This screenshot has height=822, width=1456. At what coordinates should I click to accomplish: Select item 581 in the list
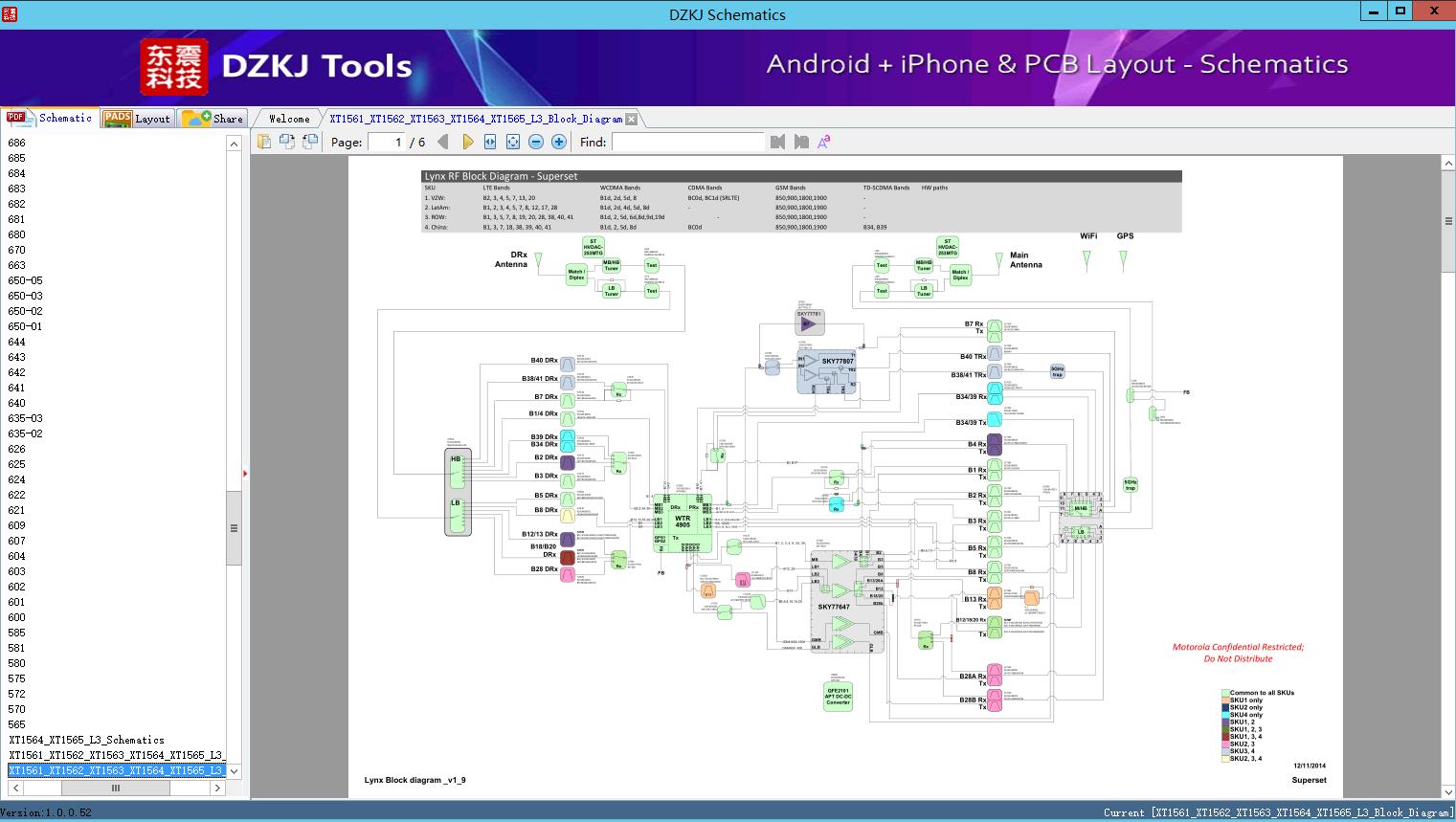pos(17,648)
